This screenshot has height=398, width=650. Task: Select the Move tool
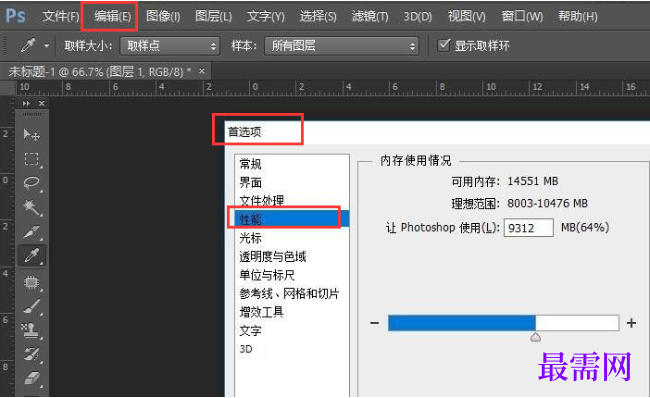coord(32,135)
